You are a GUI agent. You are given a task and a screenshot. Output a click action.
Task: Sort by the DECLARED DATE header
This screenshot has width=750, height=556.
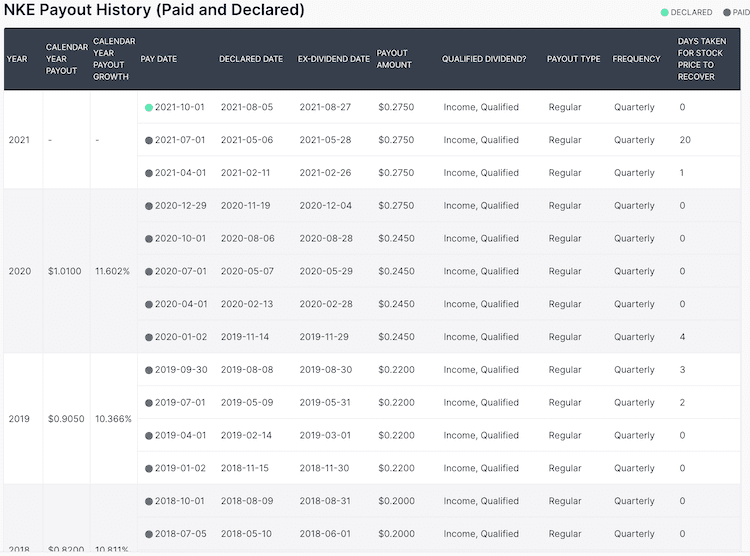coord(251,59)
